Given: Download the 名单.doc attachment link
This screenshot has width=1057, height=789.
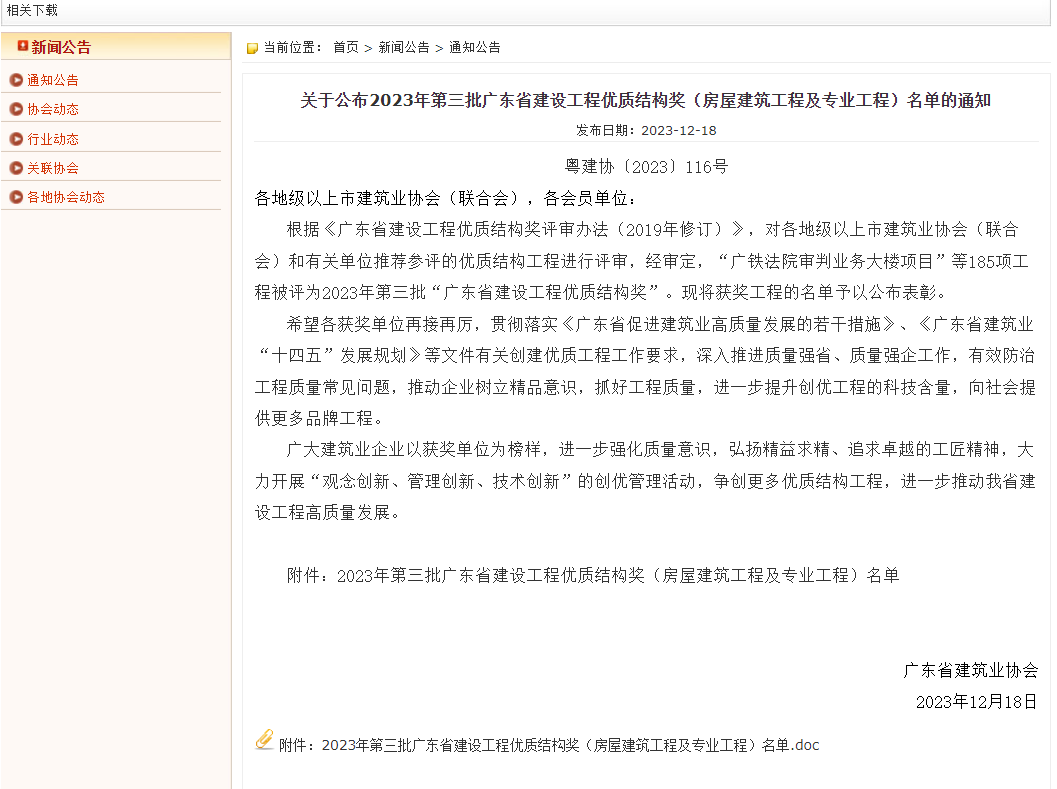Looking at the screenshot, I should click(570, 745).
